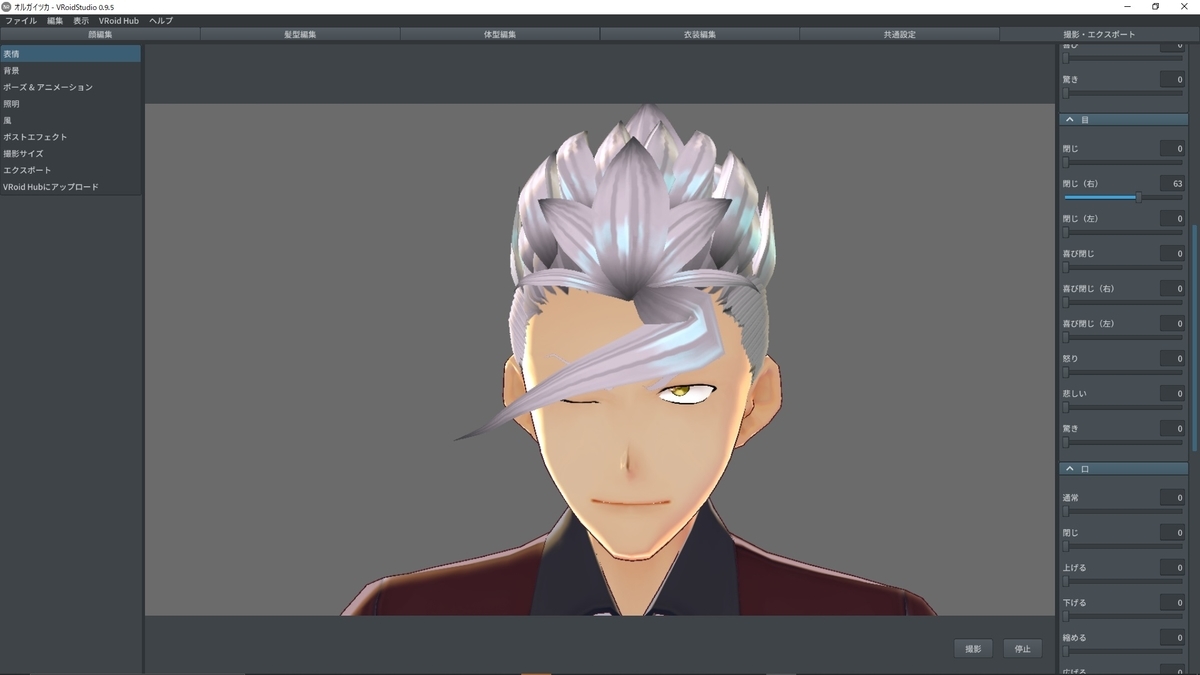Click the 喜び閉じ（右） value field
1200x675 pixels.
(1173, 289)
